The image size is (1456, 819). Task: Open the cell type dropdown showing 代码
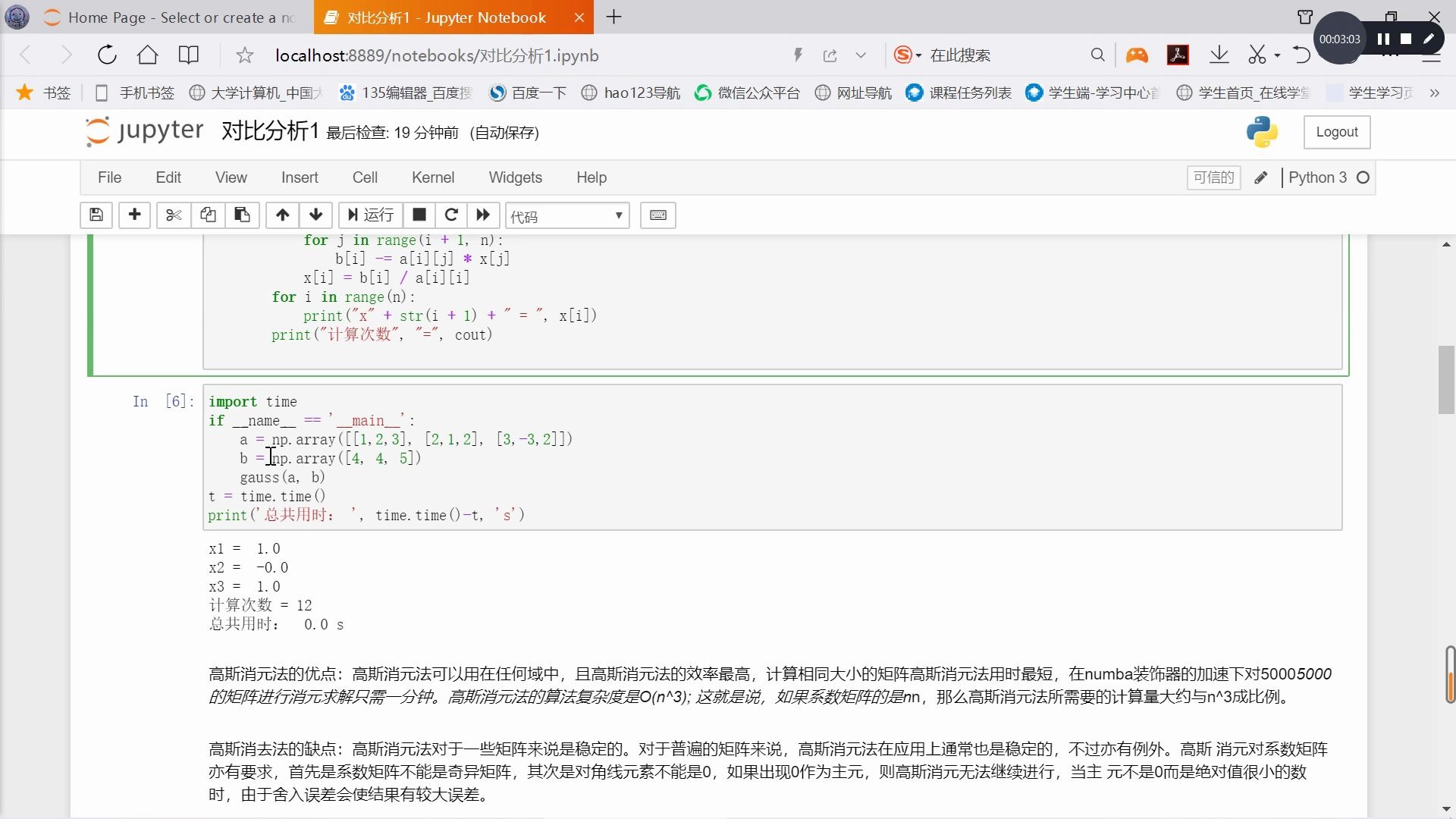click(x=567, y=215)
